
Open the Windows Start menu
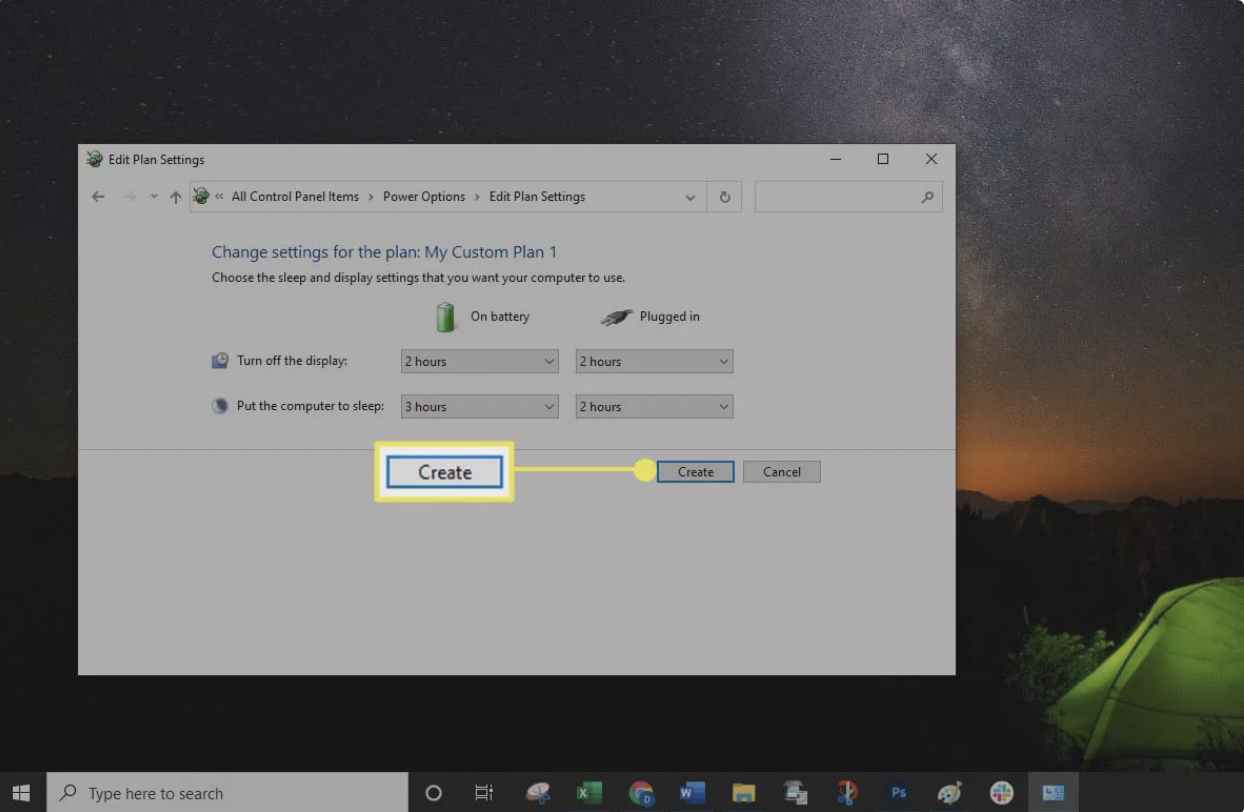(x=21, y=793)
